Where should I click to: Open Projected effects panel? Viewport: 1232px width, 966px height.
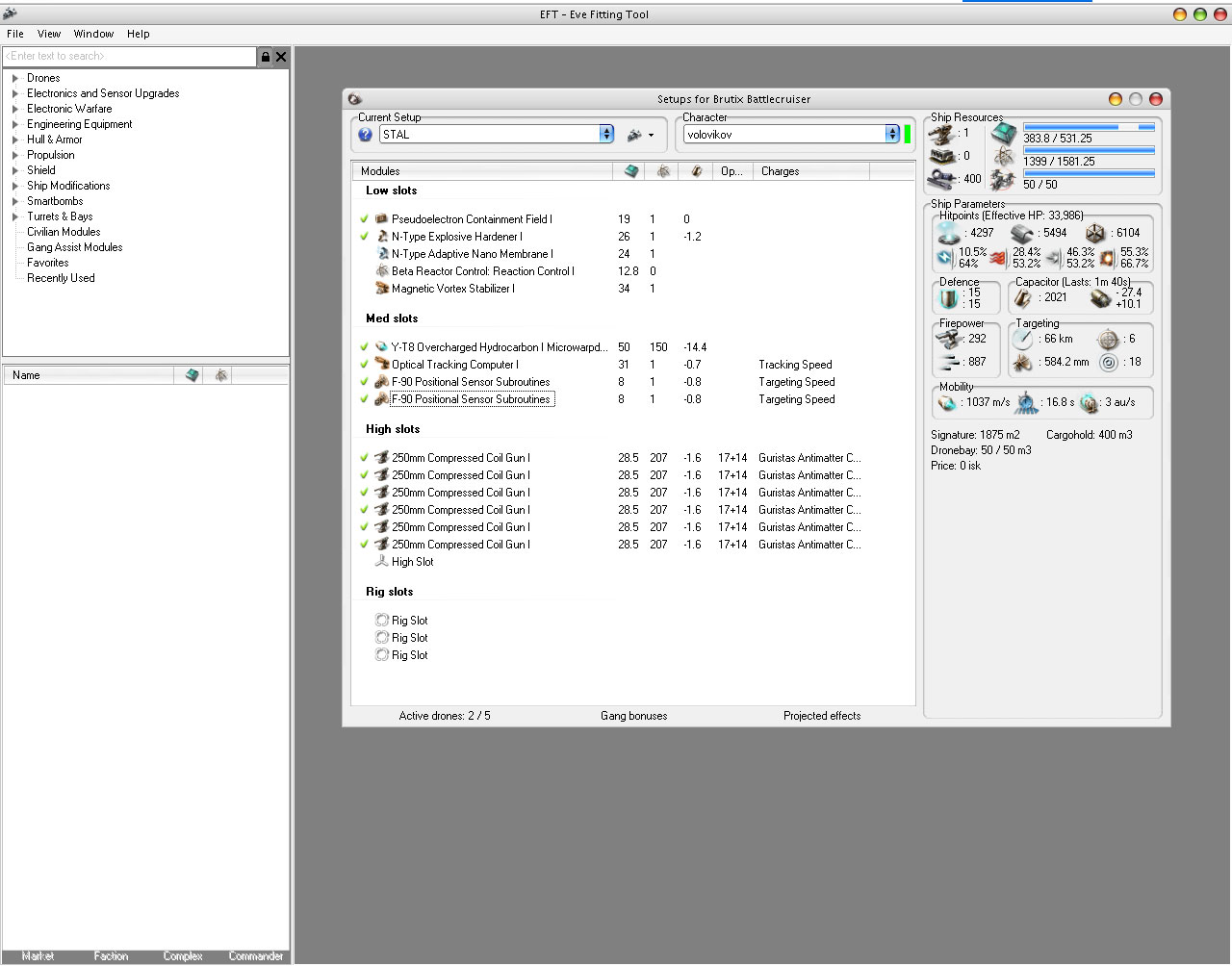click(822, 716)
